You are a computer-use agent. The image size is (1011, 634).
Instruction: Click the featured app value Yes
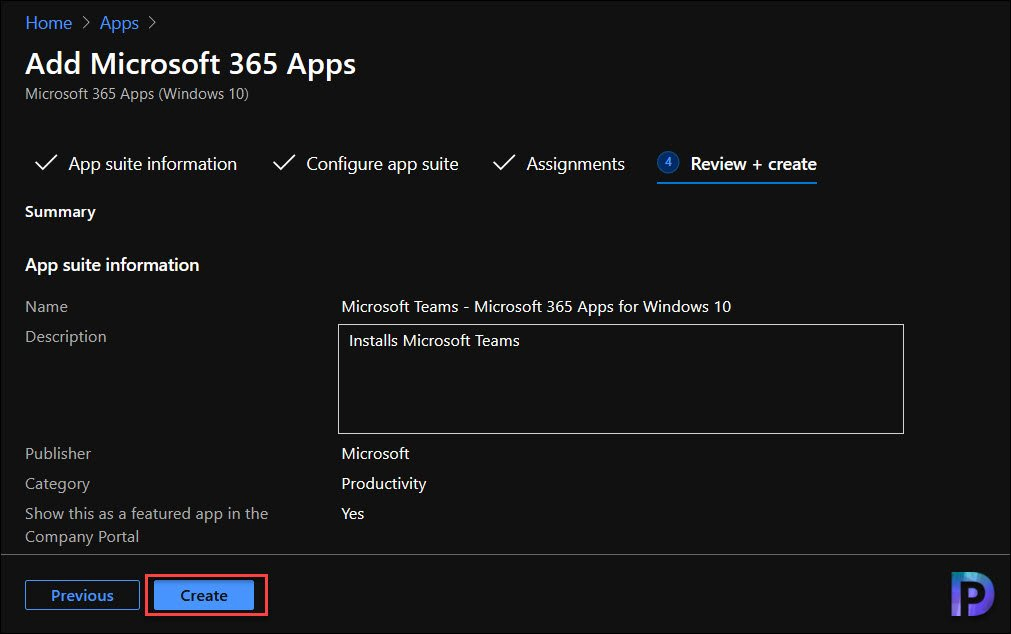(353, 513)
